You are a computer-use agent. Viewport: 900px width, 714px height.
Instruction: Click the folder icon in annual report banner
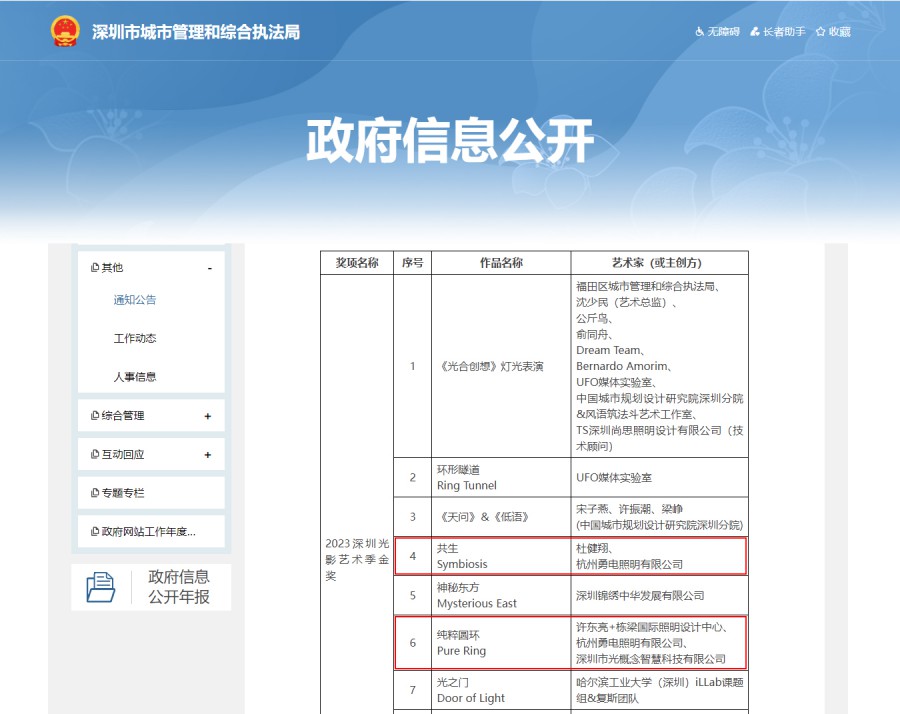[101, 587]
